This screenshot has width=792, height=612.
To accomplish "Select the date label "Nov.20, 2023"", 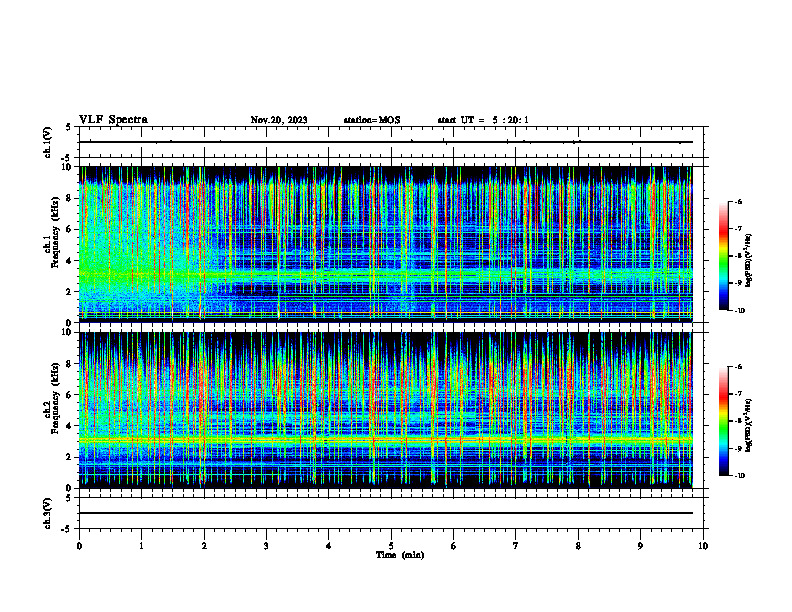I will tap(279, 120).
